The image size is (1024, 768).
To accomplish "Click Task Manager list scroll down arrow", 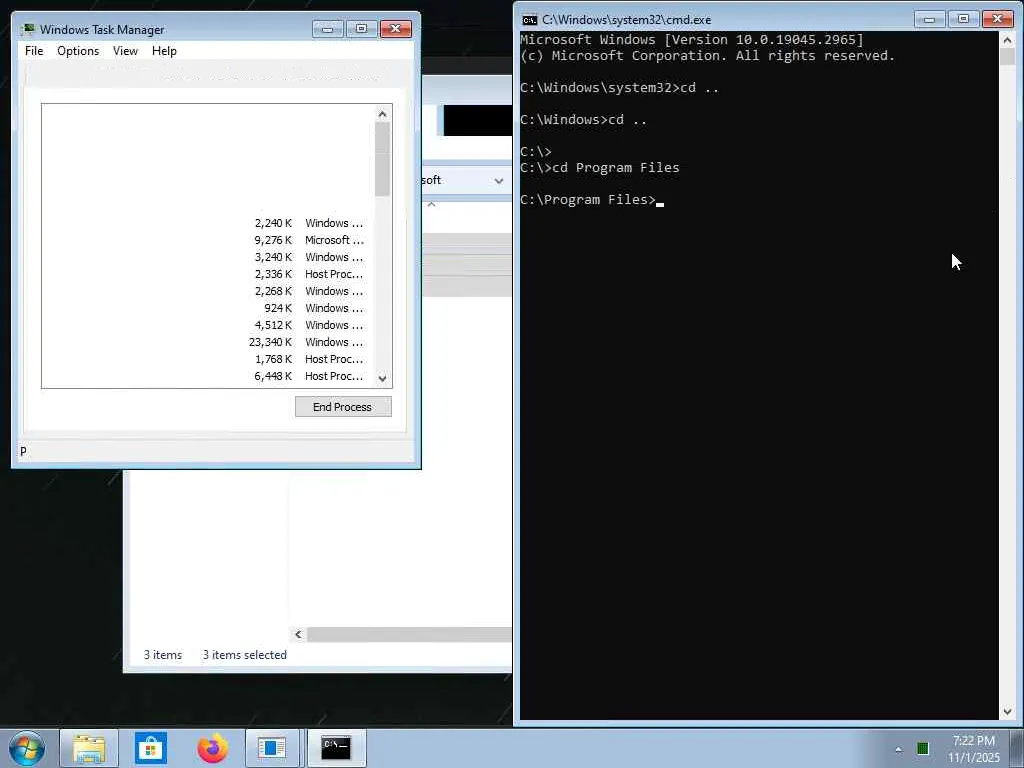I will click(383, 379).
